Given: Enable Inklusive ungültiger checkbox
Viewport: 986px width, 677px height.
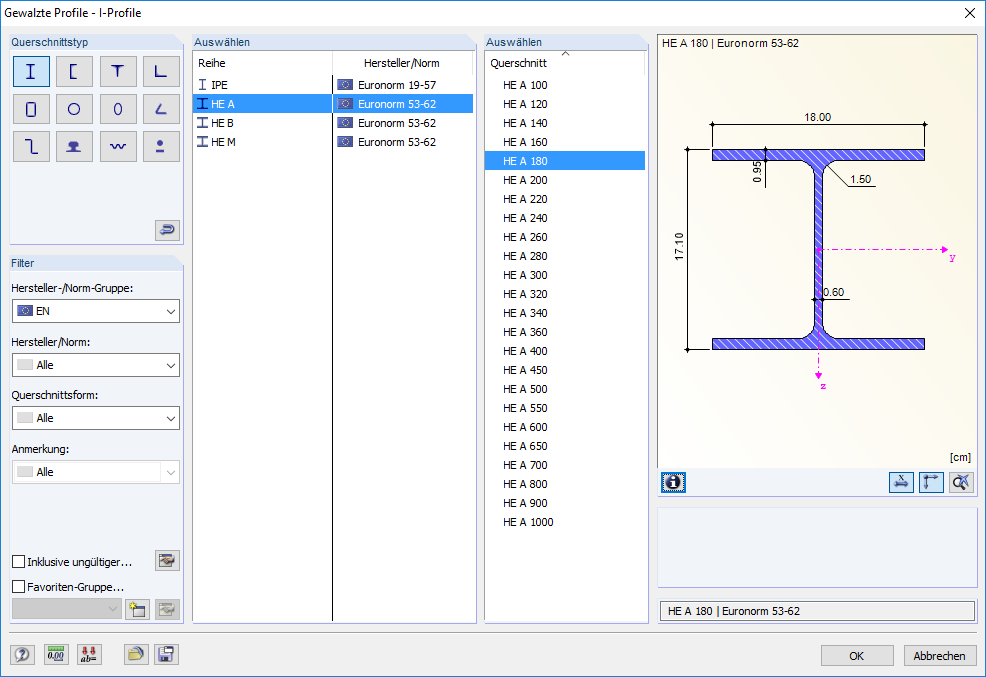Looking at the screenshot, I should (x=19, y=561).
